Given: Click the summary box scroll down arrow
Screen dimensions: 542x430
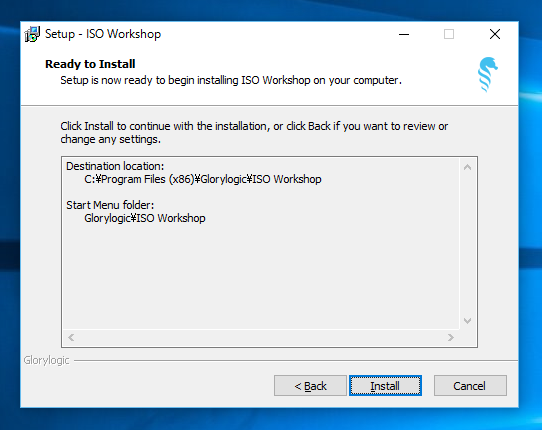Looking at the screenshot, I should tap(467, 321).
